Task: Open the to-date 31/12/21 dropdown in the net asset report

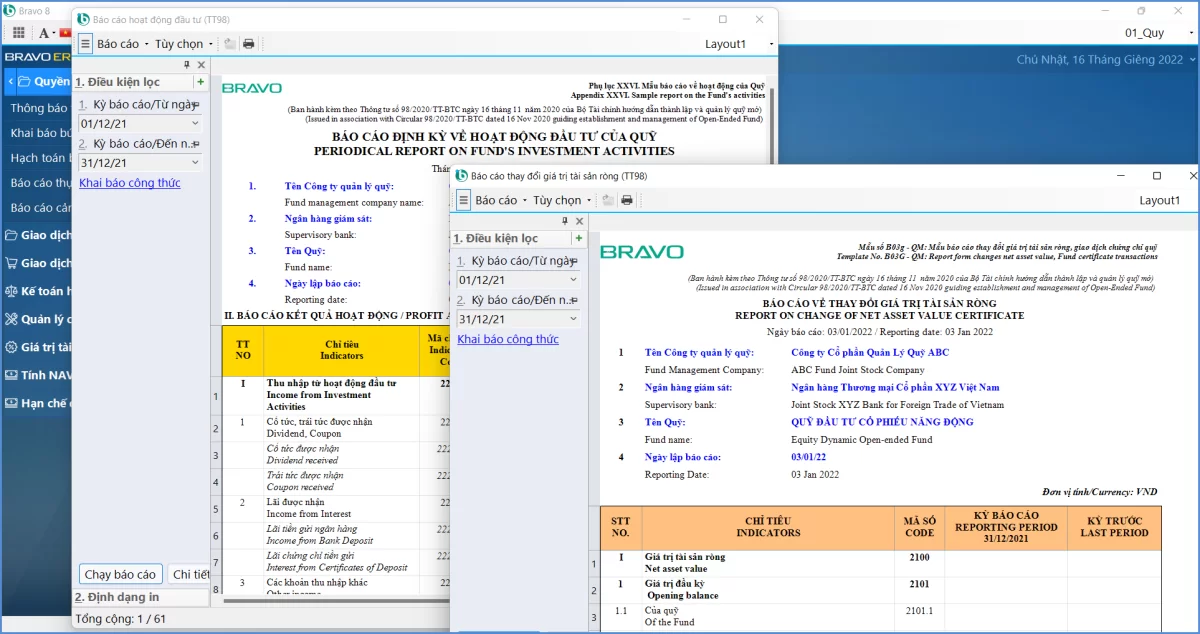Action: pyautogui.click(x=573, y=319)
